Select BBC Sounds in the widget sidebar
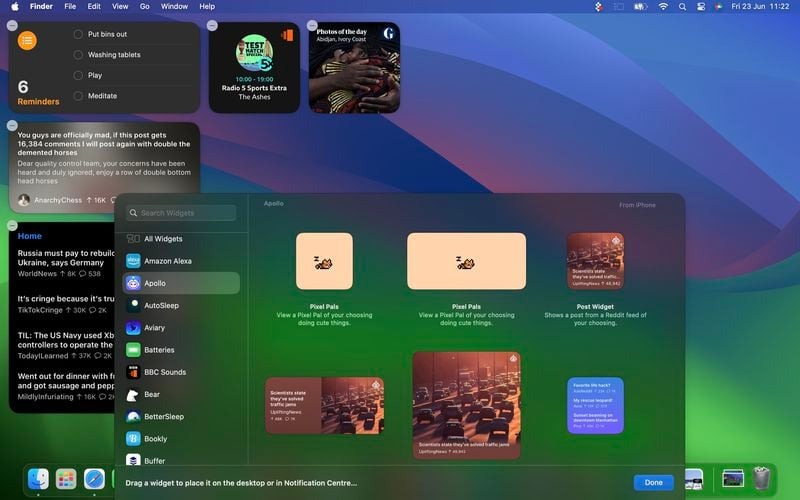This screenshot has height=500, width=800. [181, 372]
